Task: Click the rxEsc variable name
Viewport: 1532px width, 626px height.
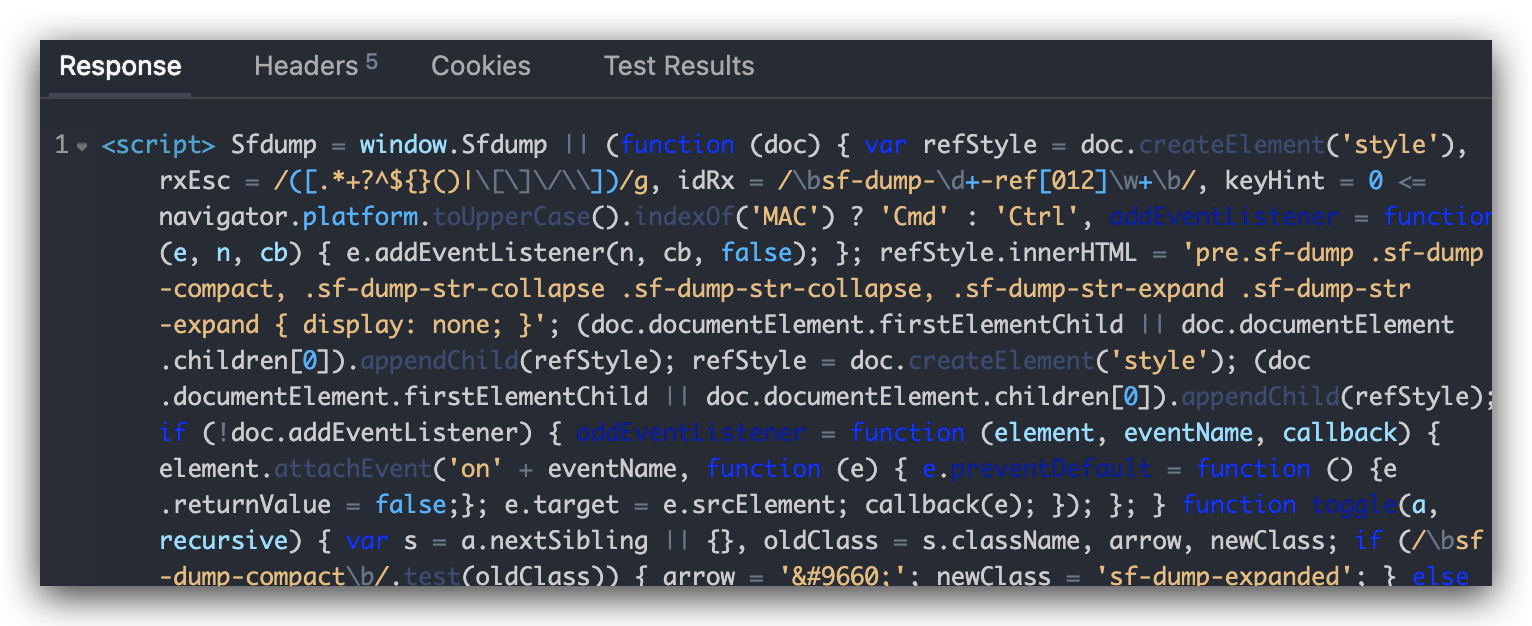Action: pos(195,181)
